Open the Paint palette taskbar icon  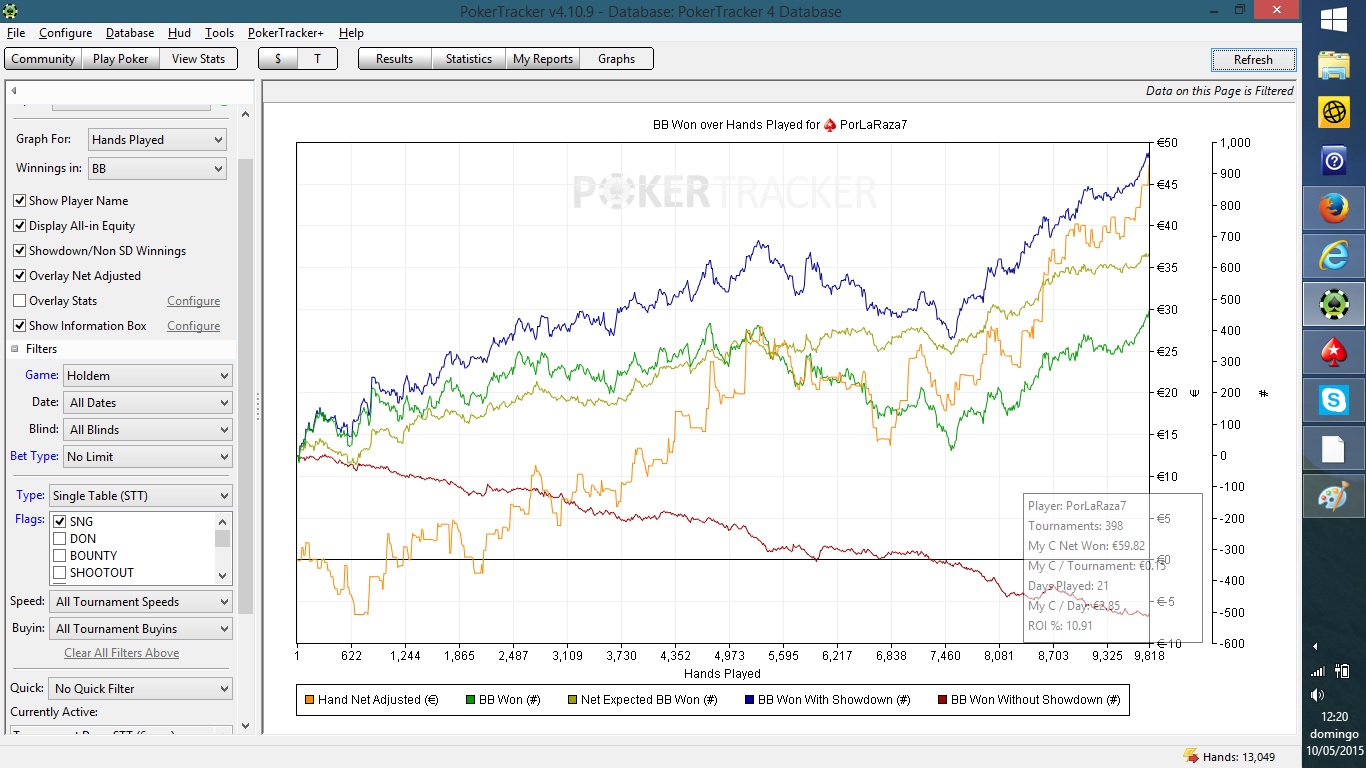coord(1334,496)
